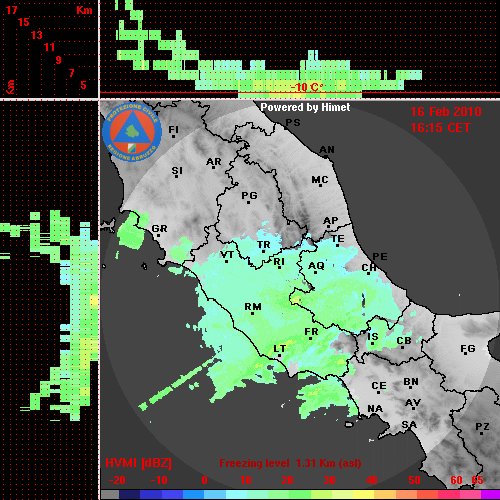Select the FI city marker
Viewport: 500px width, 500px height.
point(173,131)
